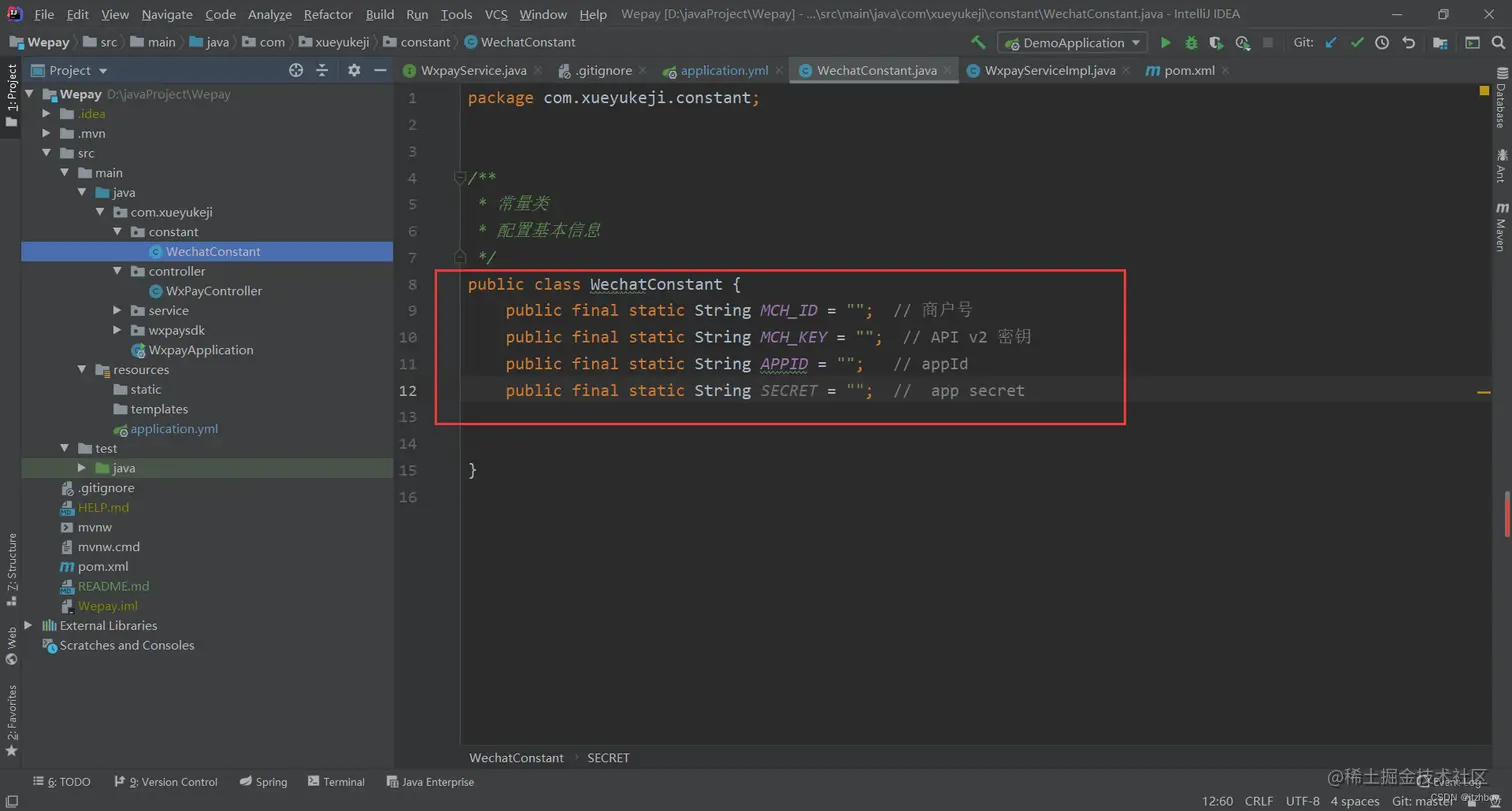Open the File menu

pos(44,14)
